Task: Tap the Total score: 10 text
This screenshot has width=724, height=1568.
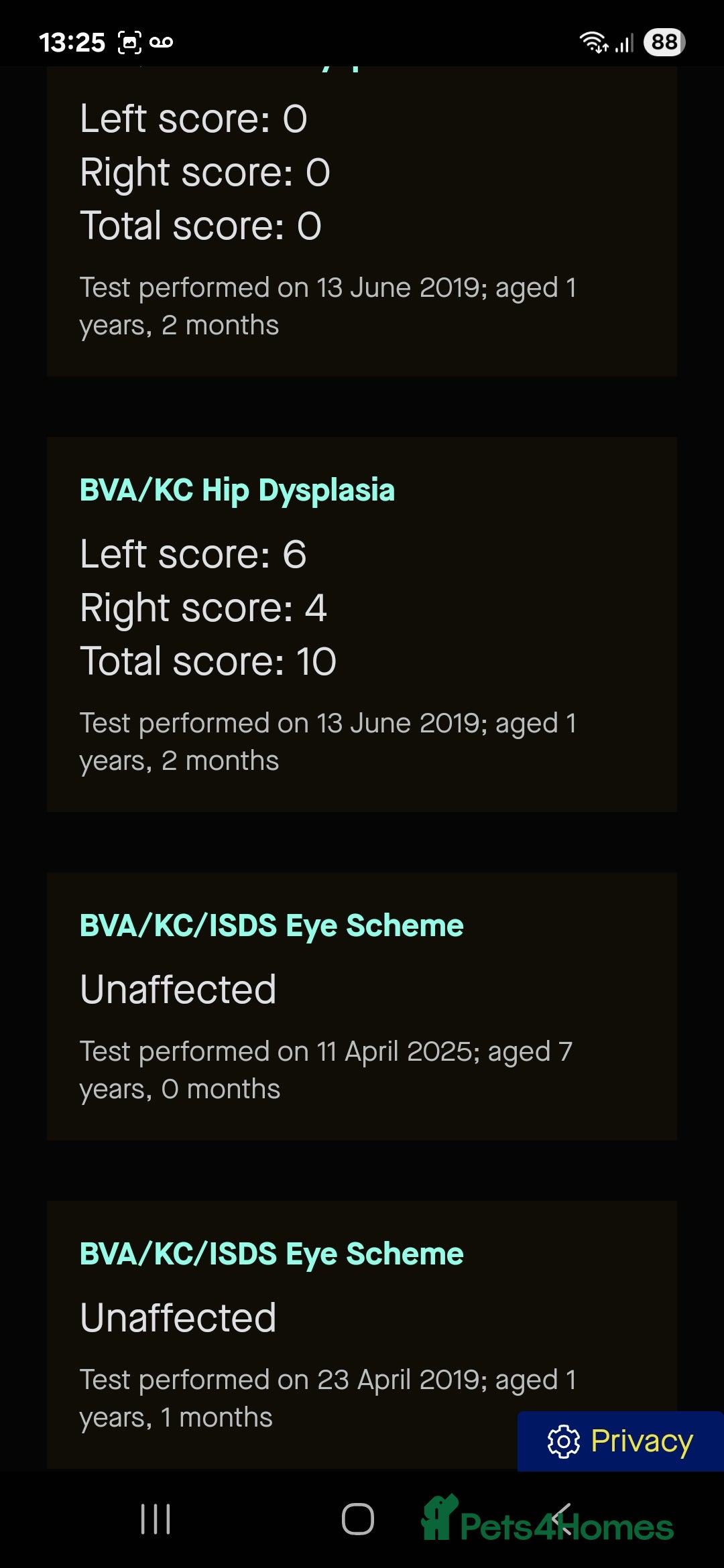Action: (x=208, y=661)
